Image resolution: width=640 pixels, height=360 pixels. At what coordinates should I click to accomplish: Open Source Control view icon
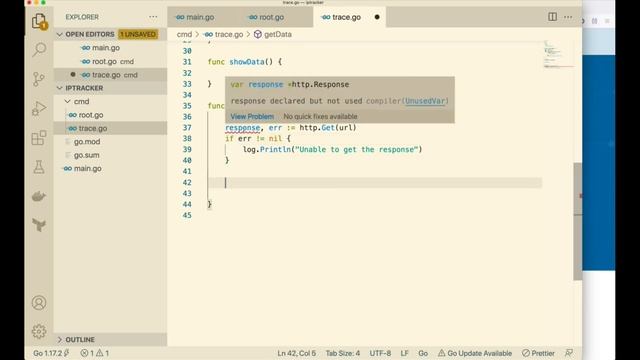(x=39, y=79)
